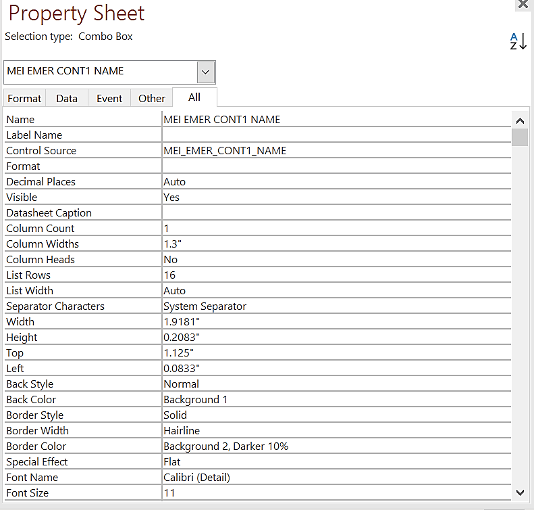Screen dimensions: 534x510
Task: Switch to the Format tab
Action: click(x=24, y=98)
